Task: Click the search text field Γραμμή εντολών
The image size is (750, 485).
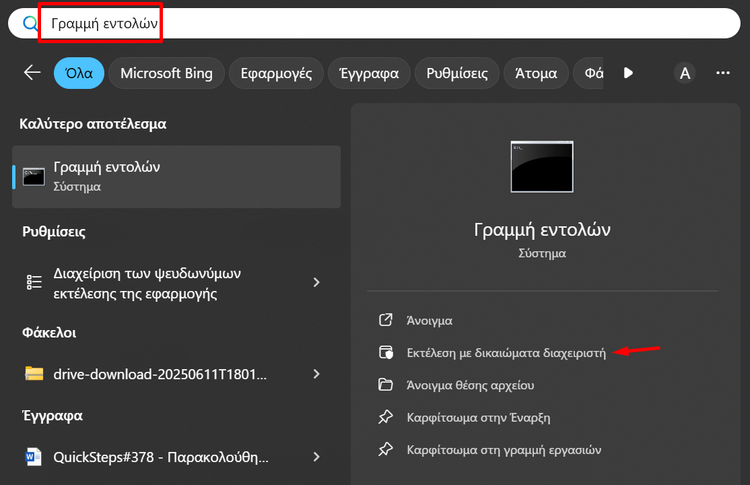Action: pyautogui.click(x=300, y=22)
